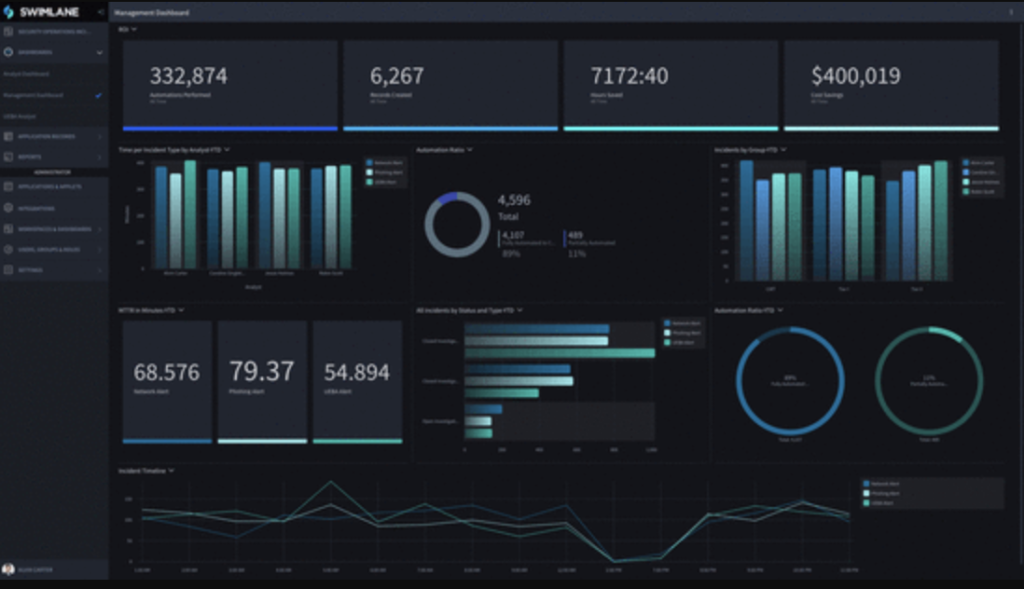Image resolution: width=1024 pixels, height=589 pixels.
Task: Toggle UEBA Alert in Time per Incident legend
Action: [382, 182]
